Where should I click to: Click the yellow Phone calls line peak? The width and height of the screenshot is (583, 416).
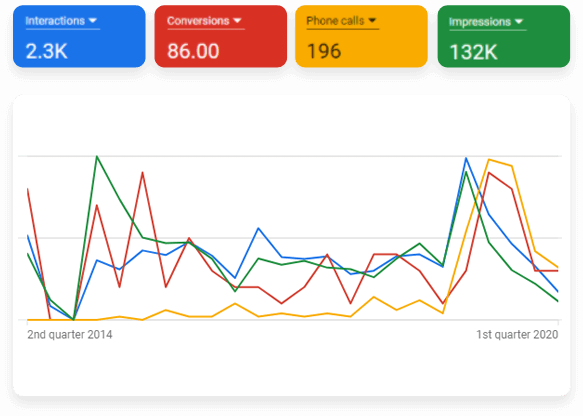[489, 160]
